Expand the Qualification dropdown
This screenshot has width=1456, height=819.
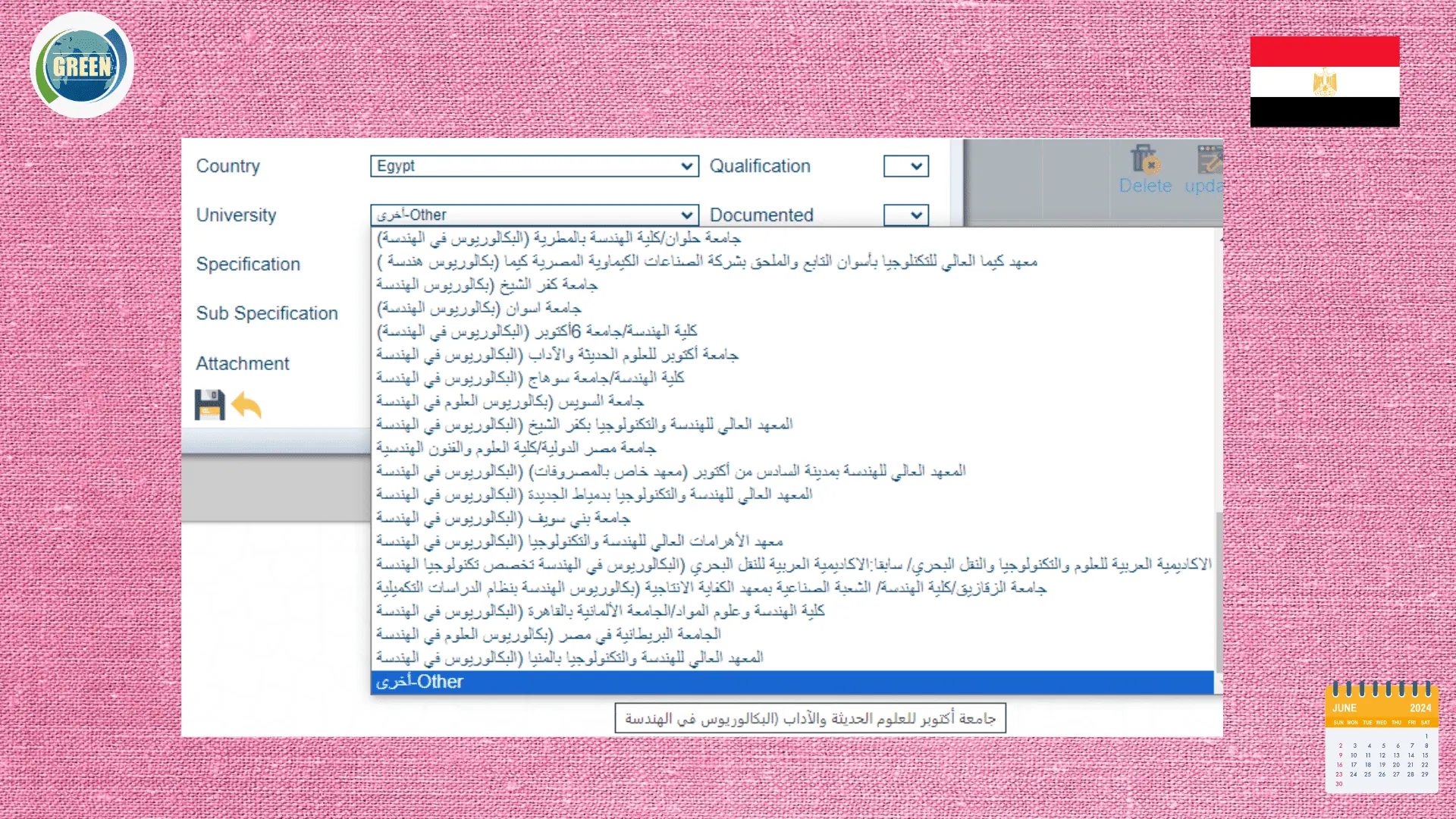tap(905, 166)
